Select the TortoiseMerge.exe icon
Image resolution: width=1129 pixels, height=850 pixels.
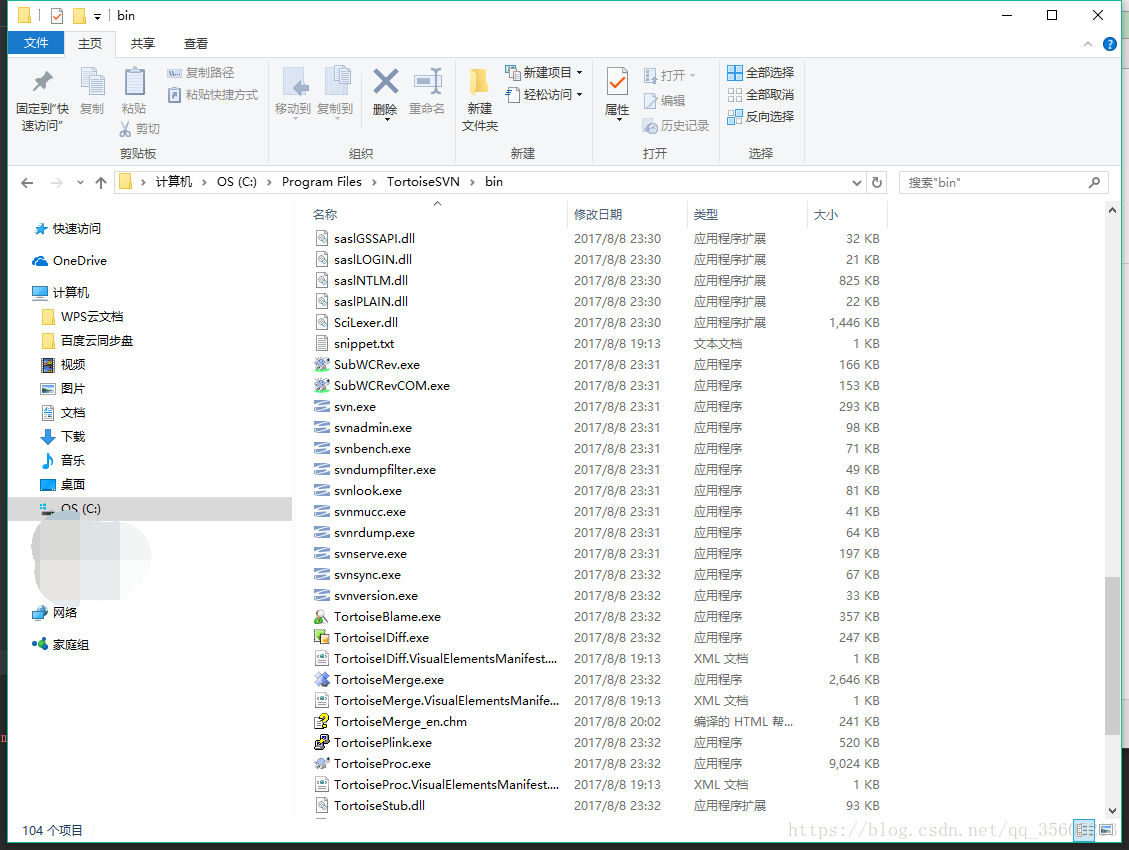pos(322,679)
